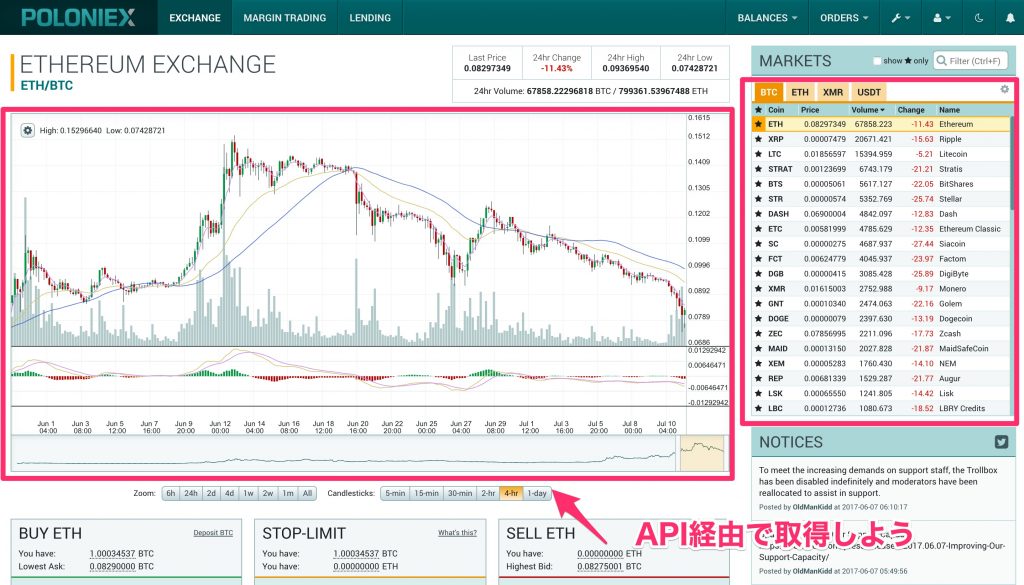Toggle the star for BTS
The width and height of the screenshot is (1024, 585).
click(x=758, y=184)
